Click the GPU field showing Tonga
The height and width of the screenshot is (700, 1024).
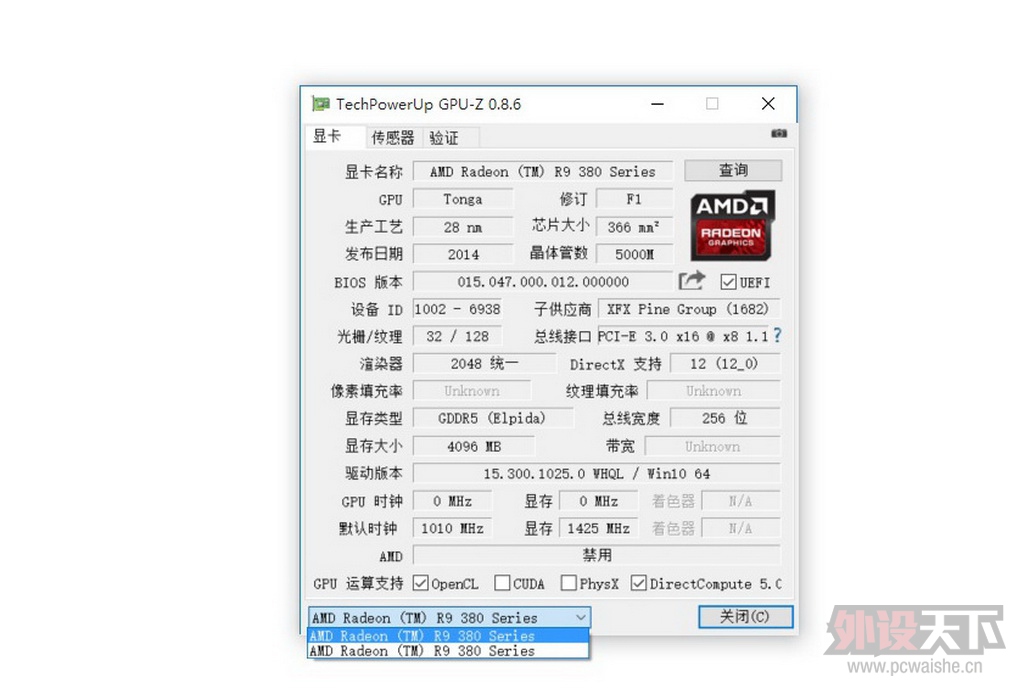tap(463, 199)
